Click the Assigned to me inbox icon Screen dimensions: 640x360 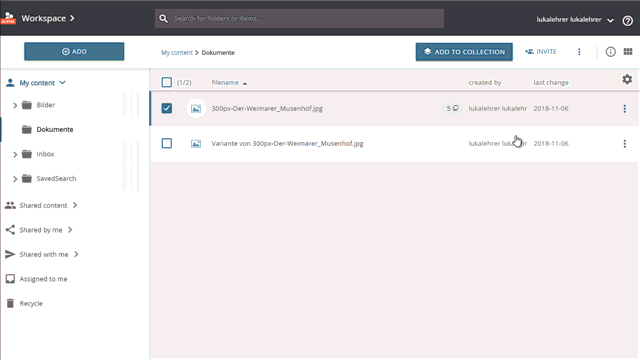point(10,279)
